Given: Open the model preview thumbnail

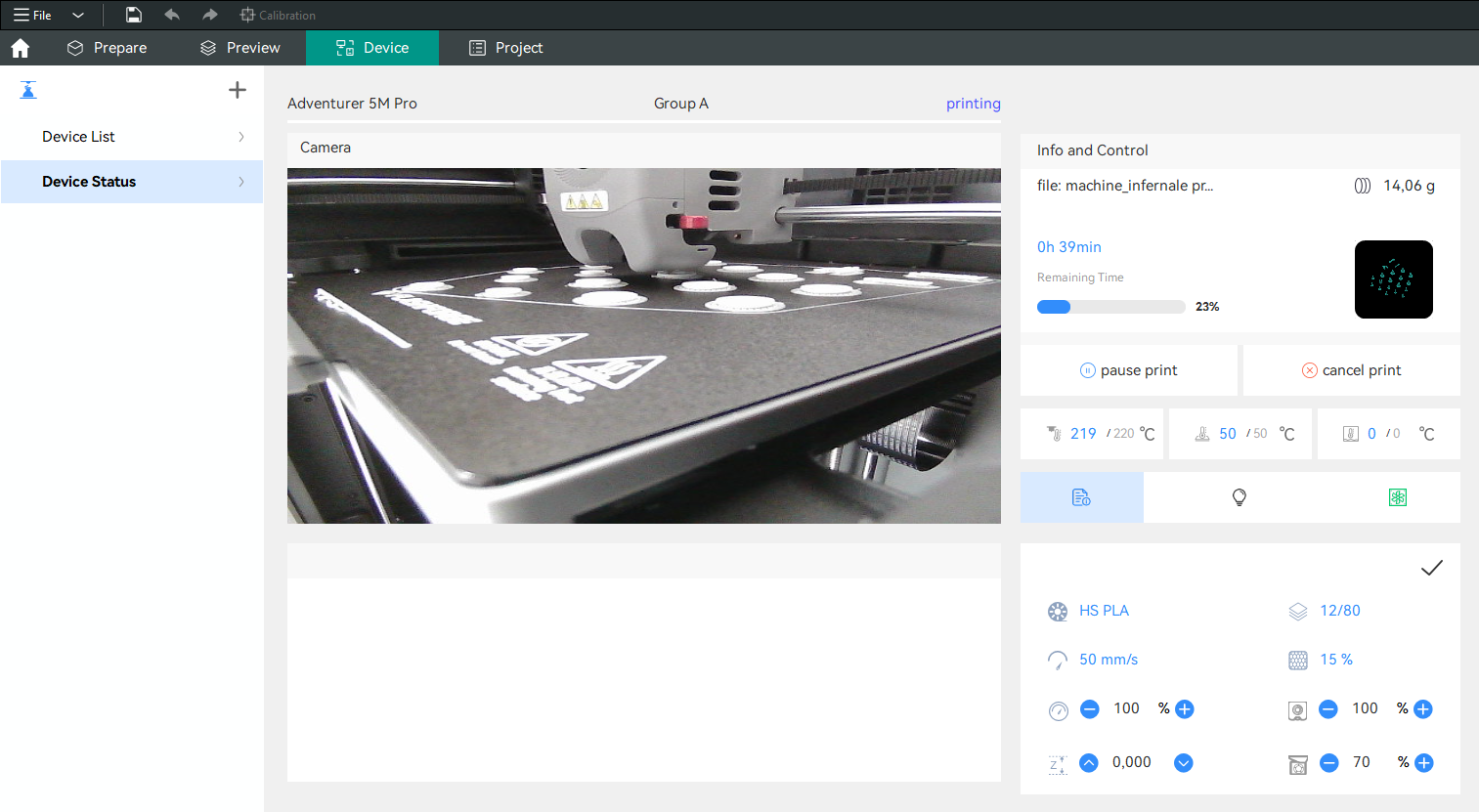Looking at the screenshot, I should click(x=1394, y=279).
